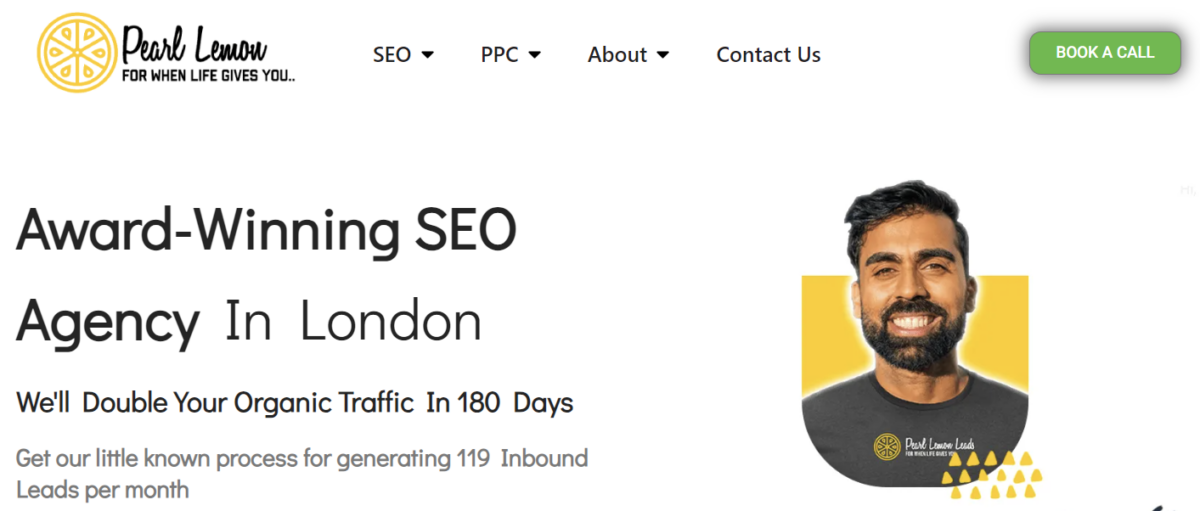Expand the SEO dropdown arrow

(x=428, y=55)
